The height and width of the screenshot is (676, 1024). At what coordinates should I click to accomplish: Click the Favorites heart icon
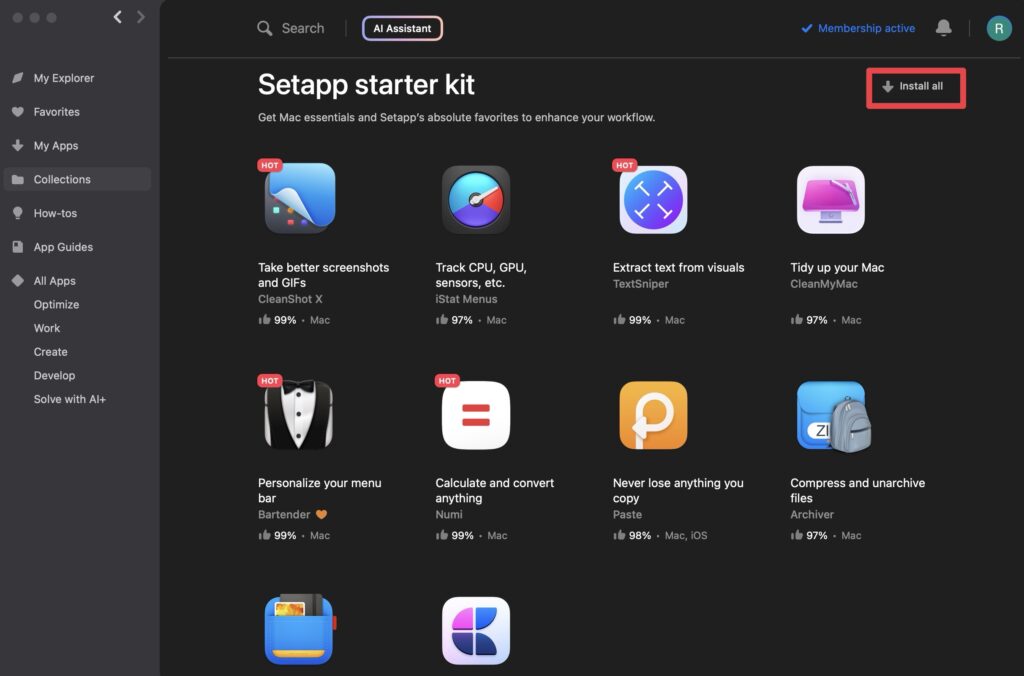[x=18, y=112]
